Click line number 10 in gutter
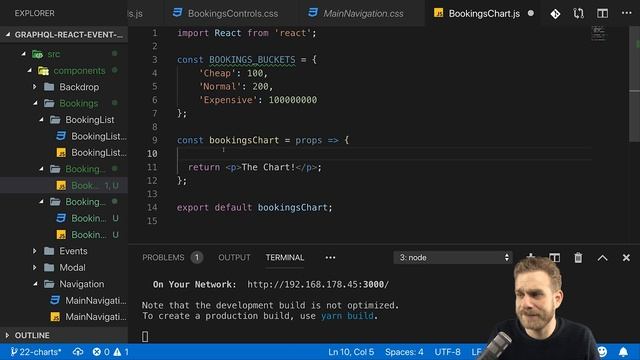Image resolution: width=640 pixels, height=360 pixels. tap(152, 153)
